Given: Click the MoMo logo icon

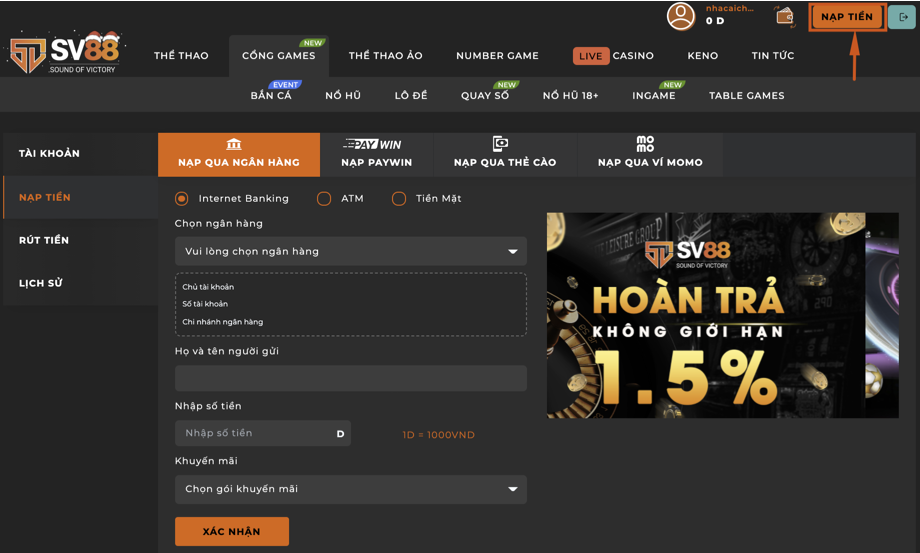Looking at the screenshot, I should pos(645,144).
